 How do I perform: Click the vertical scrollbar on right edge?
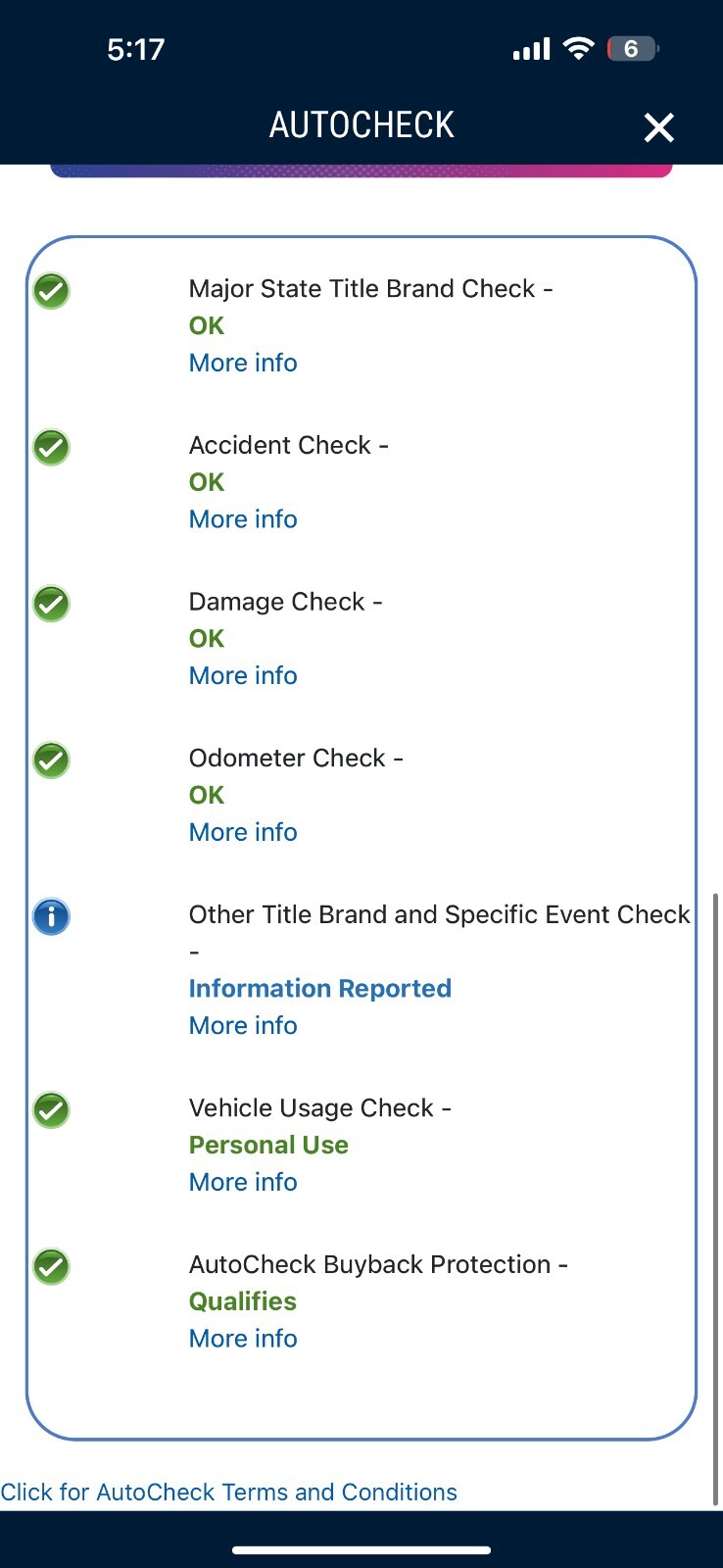click(x=717, y=1196)
